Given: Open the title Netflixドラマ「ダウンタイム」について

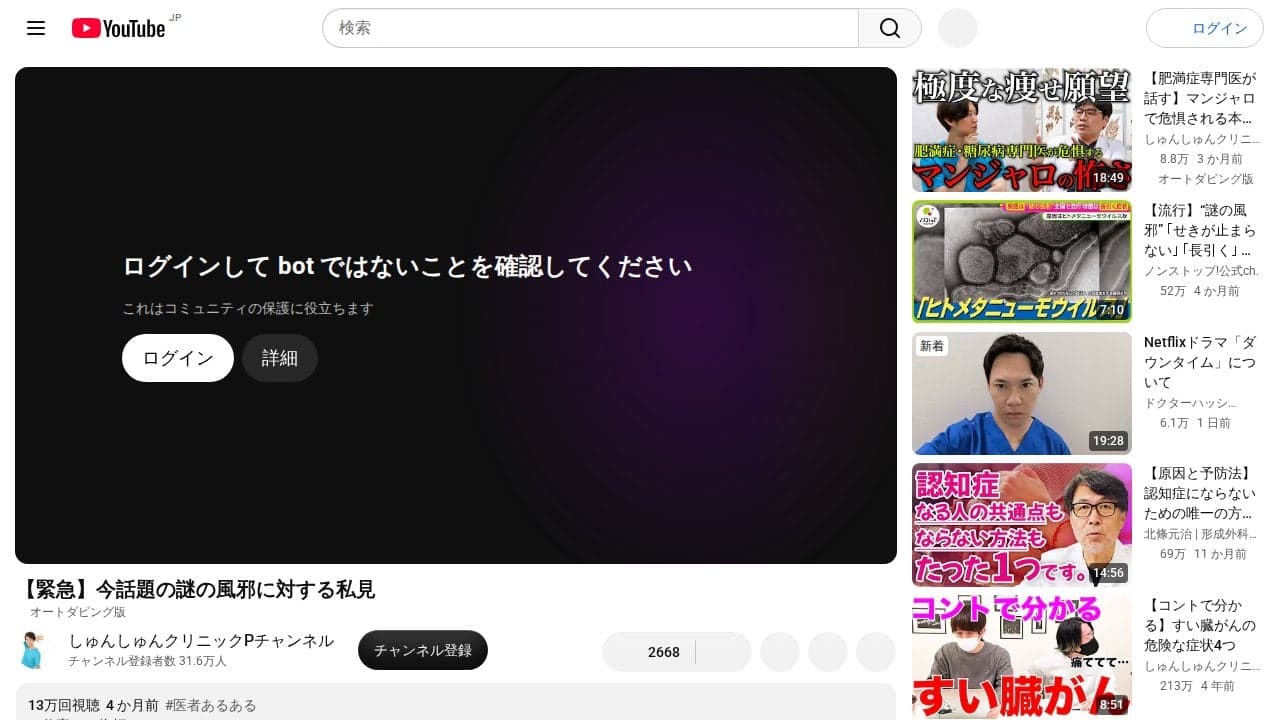Looking at the screenshot, I should click(x=1200, y=362).
